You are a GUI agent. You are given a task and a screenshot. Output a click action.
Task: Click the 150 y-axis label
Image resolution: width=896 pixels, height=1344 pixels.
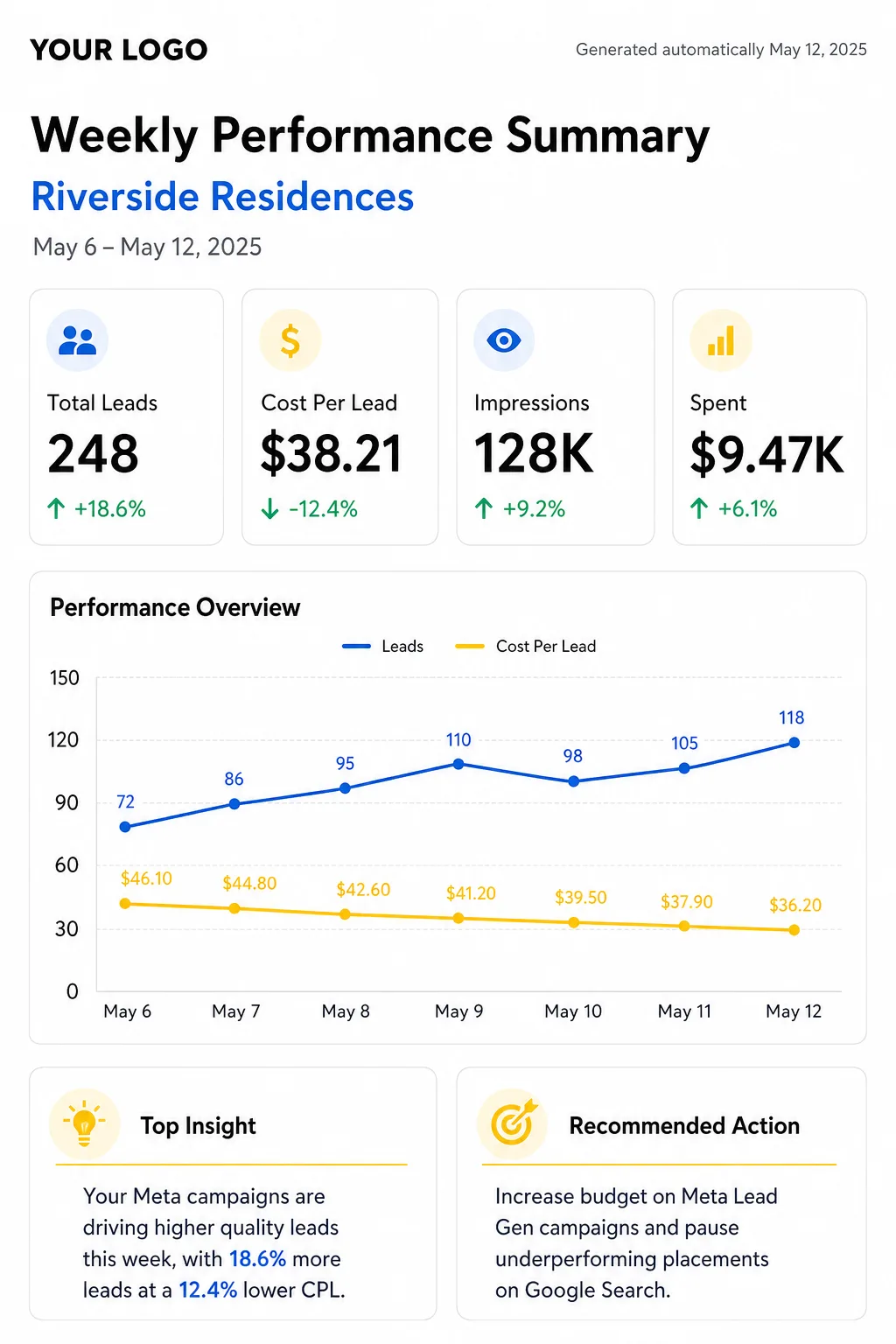click(65, 678)
